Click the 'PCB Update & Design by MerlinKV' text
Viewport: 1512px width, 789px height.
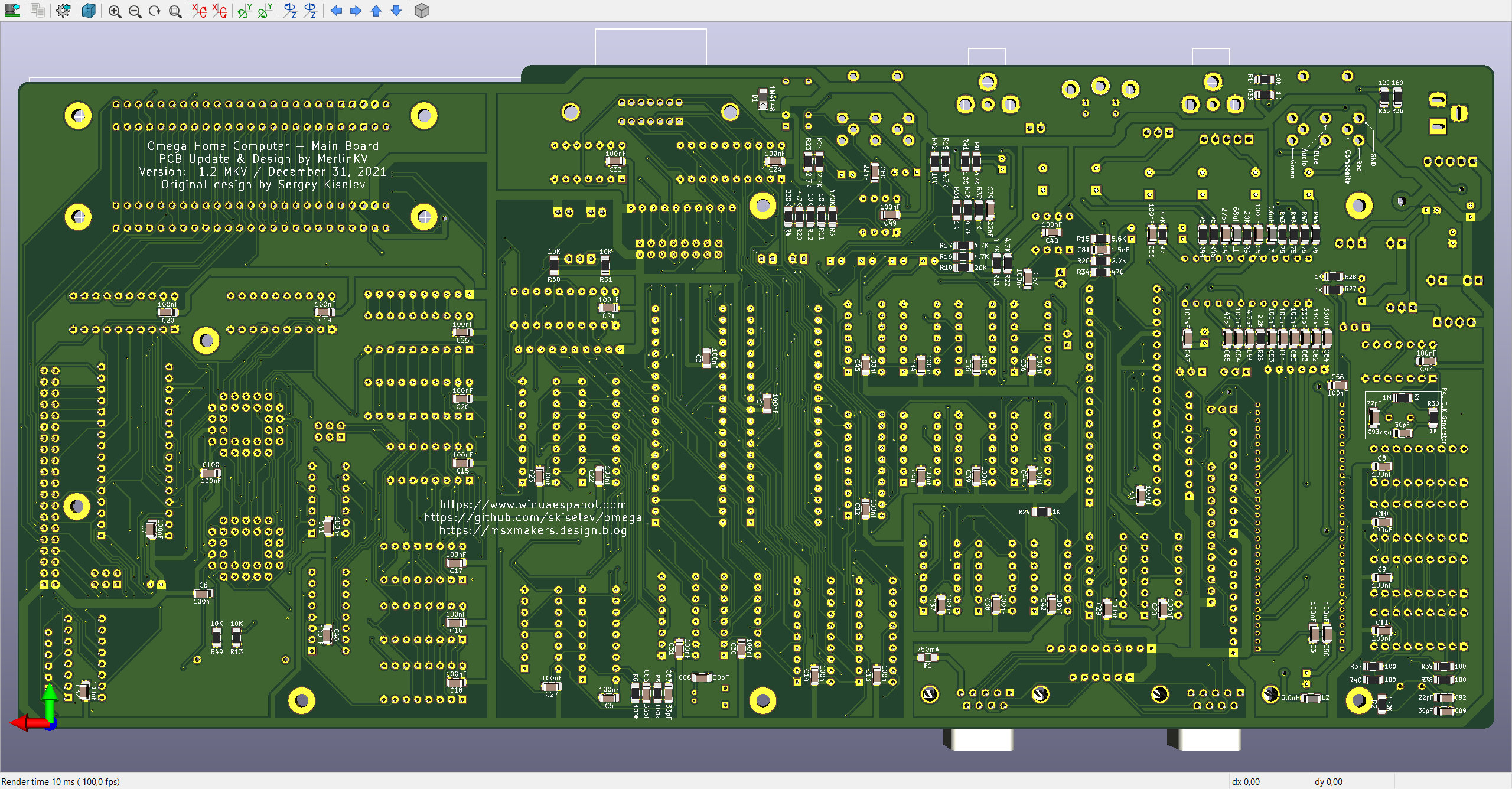263,159
